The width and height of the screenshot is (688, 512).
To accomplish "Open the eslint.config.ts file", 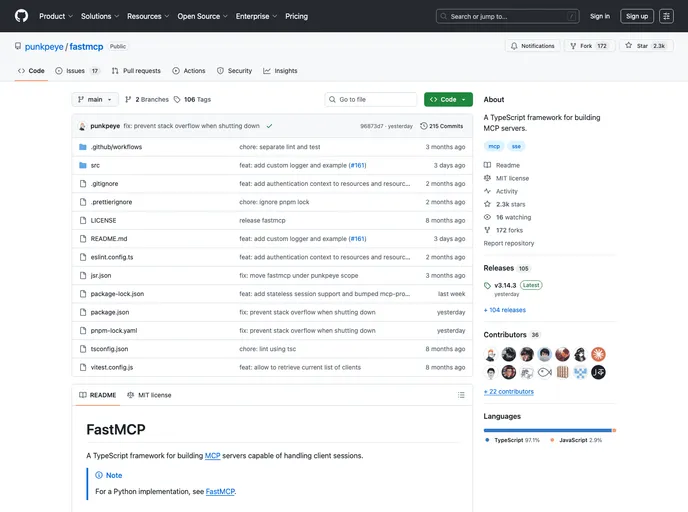I will pos(112,258).
